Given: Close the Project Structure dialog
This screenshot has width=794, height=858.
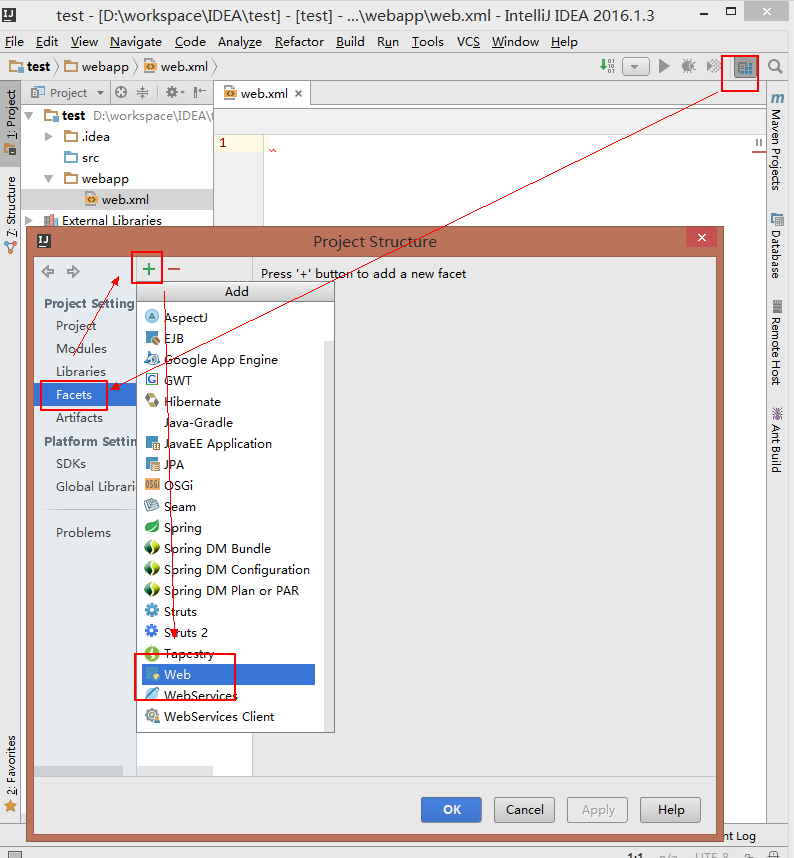Looking at the screenshot, I should pyautogui.click(x=702, y=237).
